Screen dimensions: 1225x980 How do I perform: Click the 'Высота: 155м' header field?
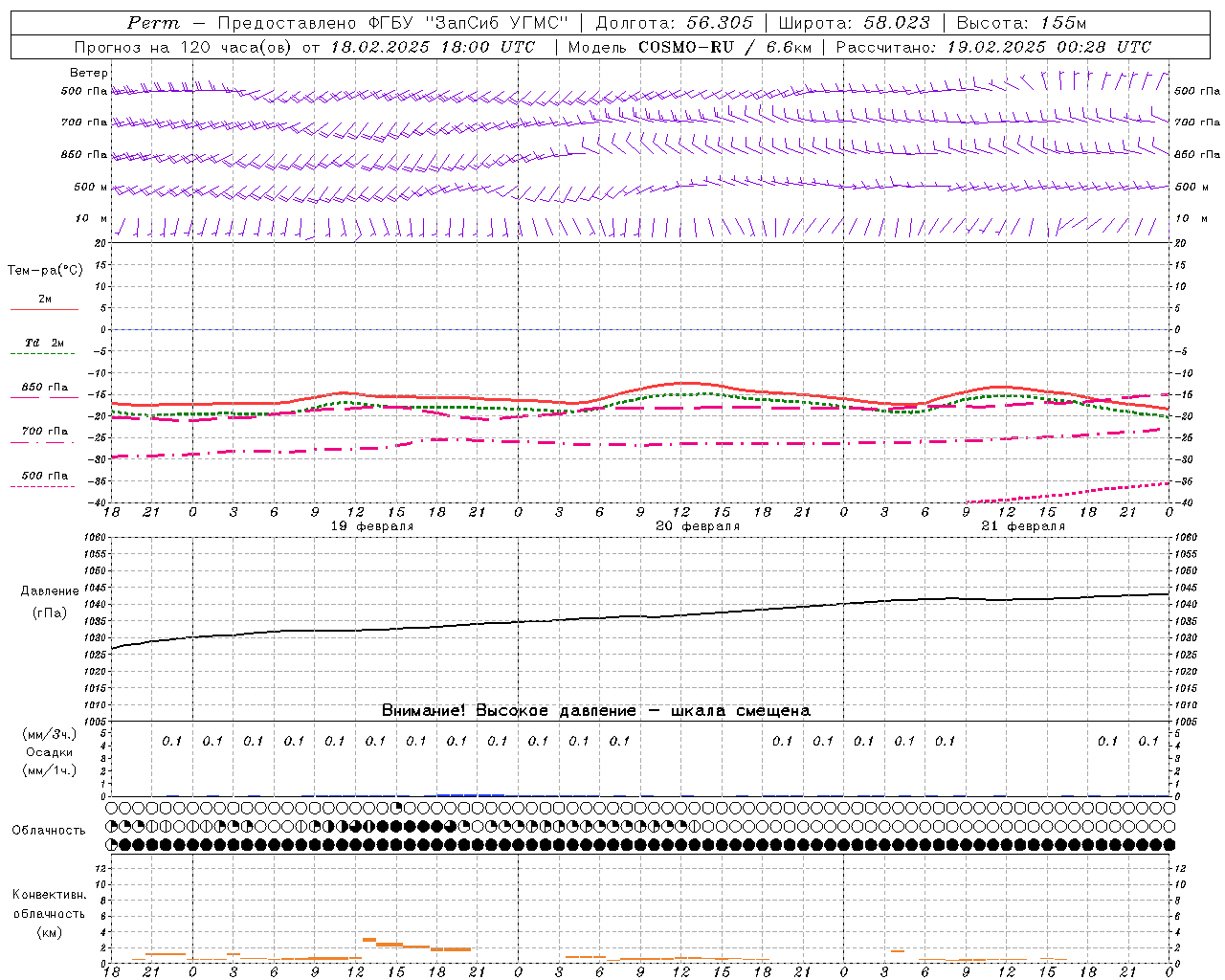1021,23
